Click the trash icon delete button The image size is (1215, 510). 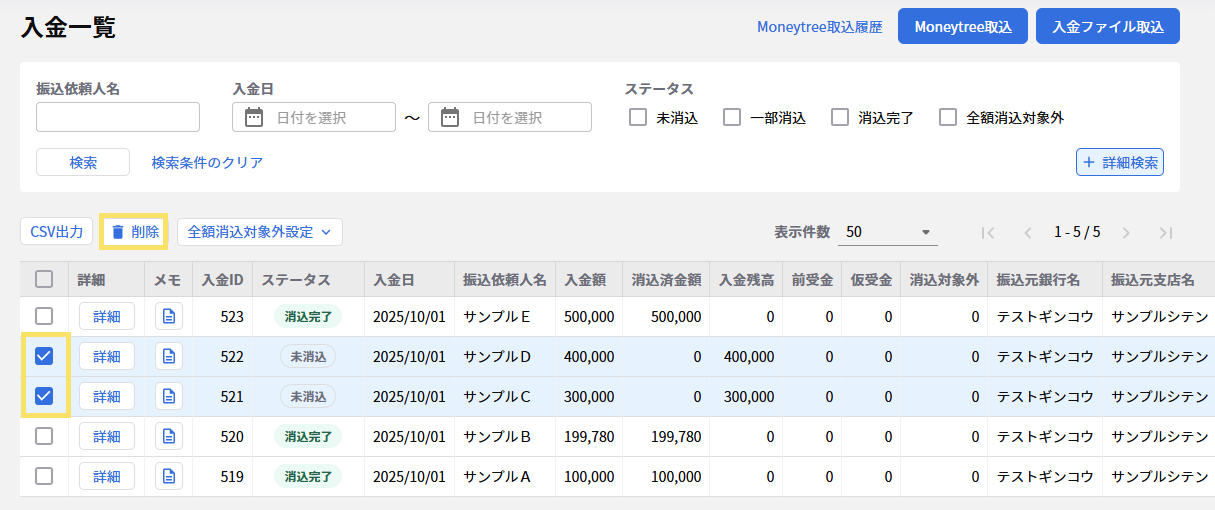pos(134,232)
